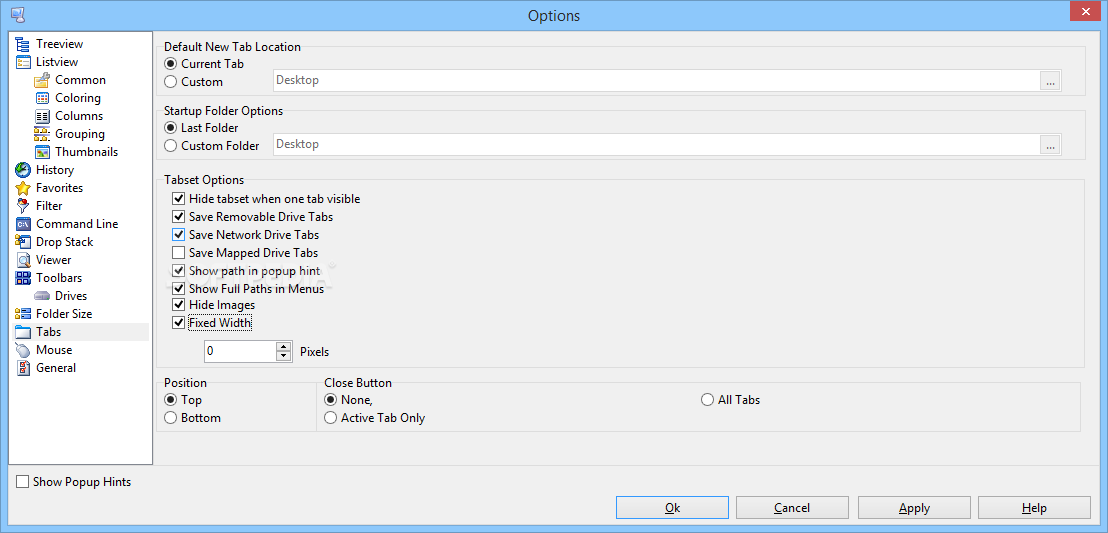Click the Help button
The image size is (1108, 533).
(1035, 508)
